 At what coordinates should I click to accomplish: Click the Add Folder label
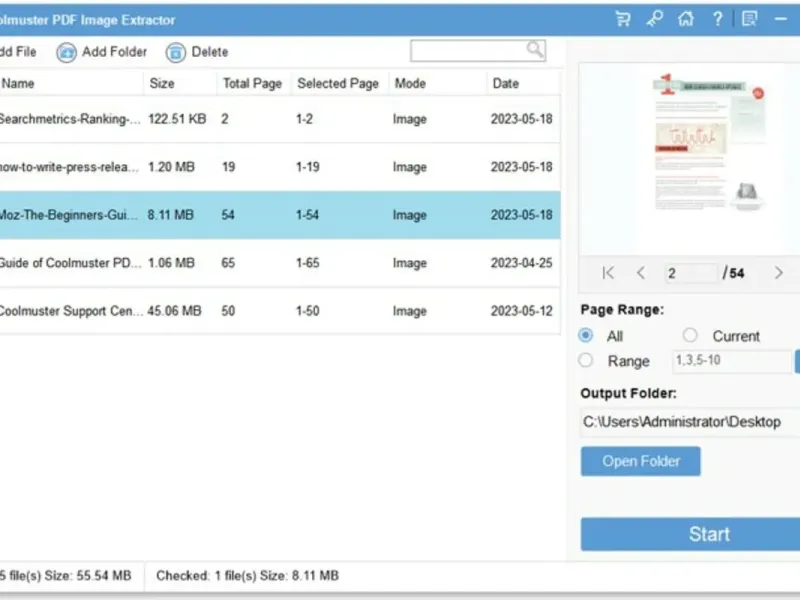(x=114, y=52)
